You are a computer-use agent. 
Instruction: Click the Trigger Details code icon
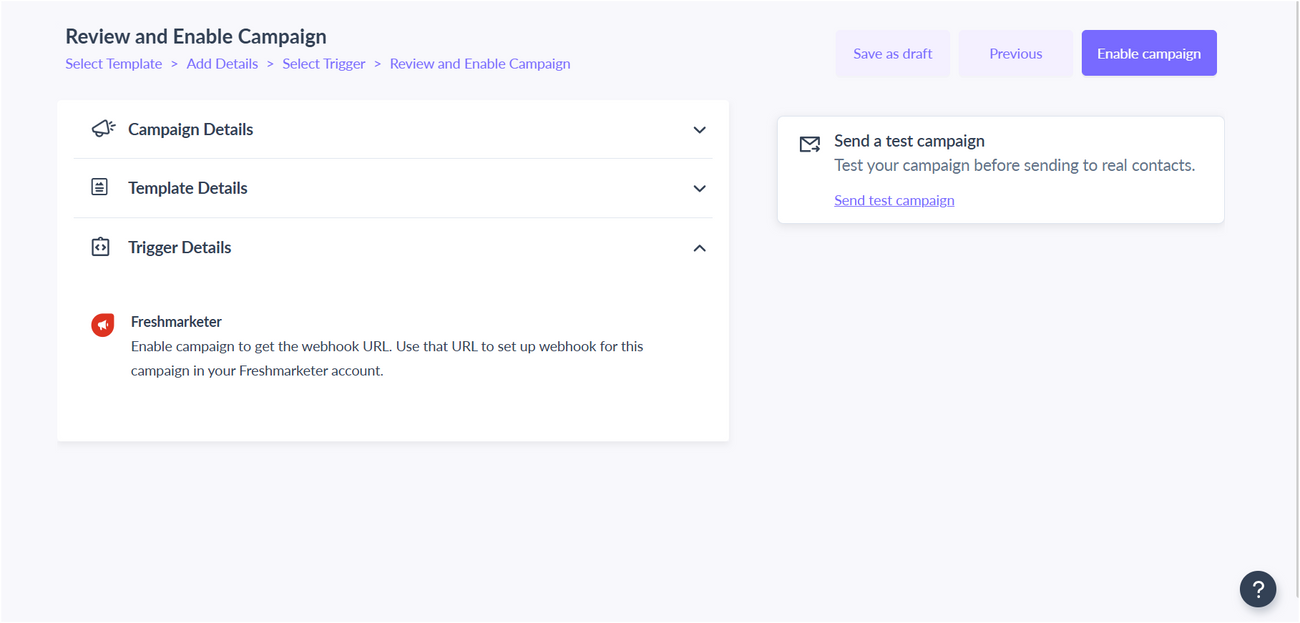(x=100, y=247)
